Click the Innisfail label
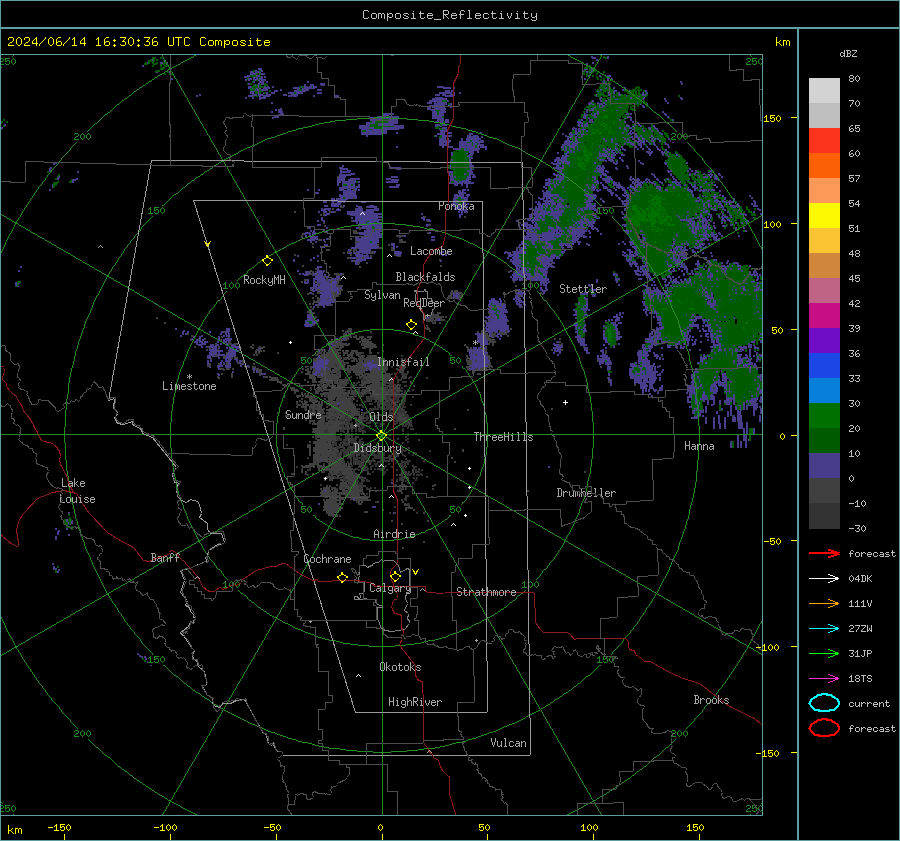The width and height of the screenshot is (900, 841). click(403, 362)
